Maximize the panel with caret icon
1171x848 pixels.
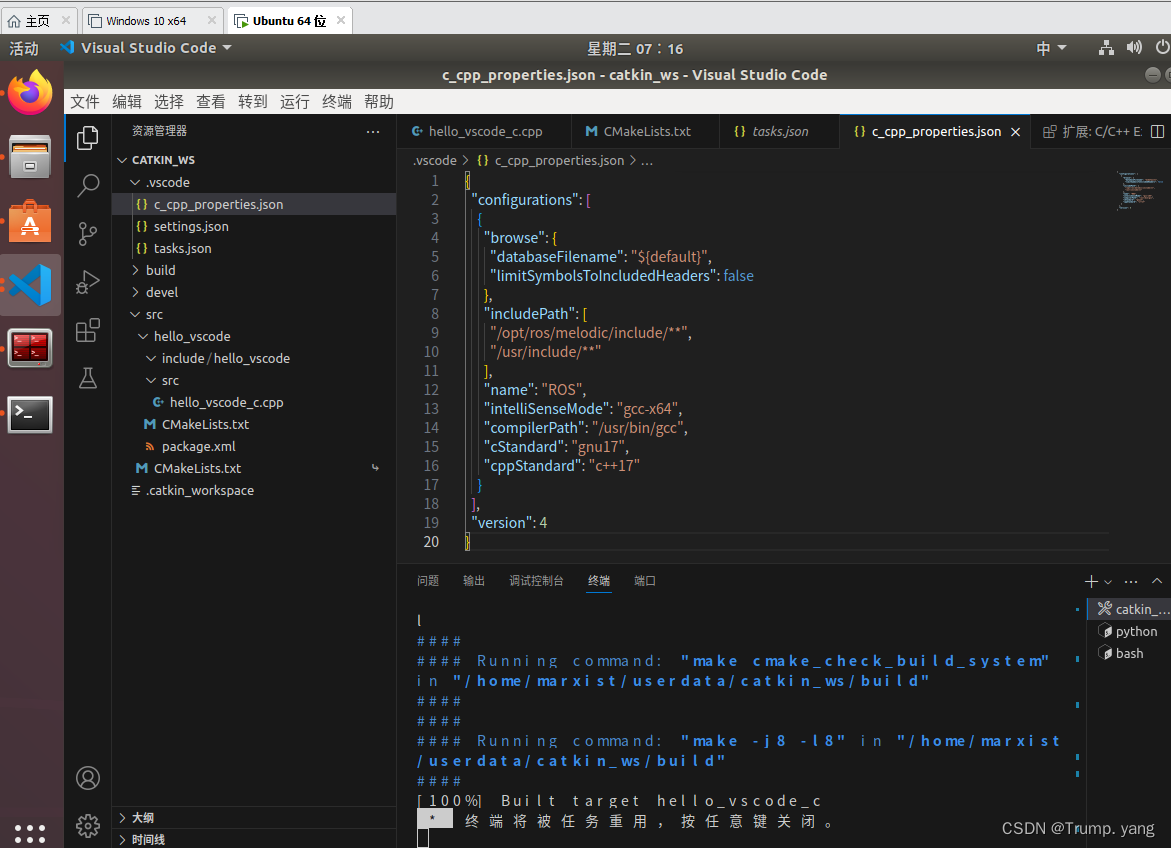pyautogui.click(x=1157, y=581)
